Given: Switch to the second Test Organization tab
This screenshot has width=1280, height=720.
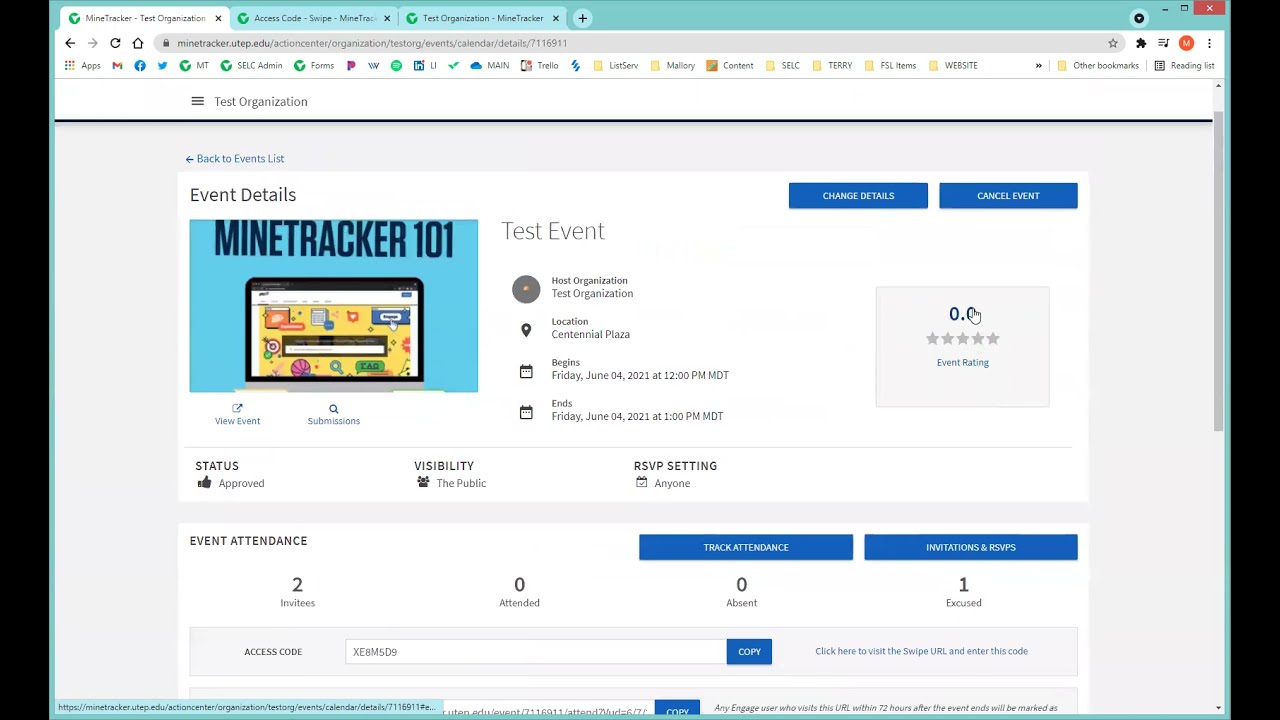Looking at the screenshot, I should coord(482,18).
